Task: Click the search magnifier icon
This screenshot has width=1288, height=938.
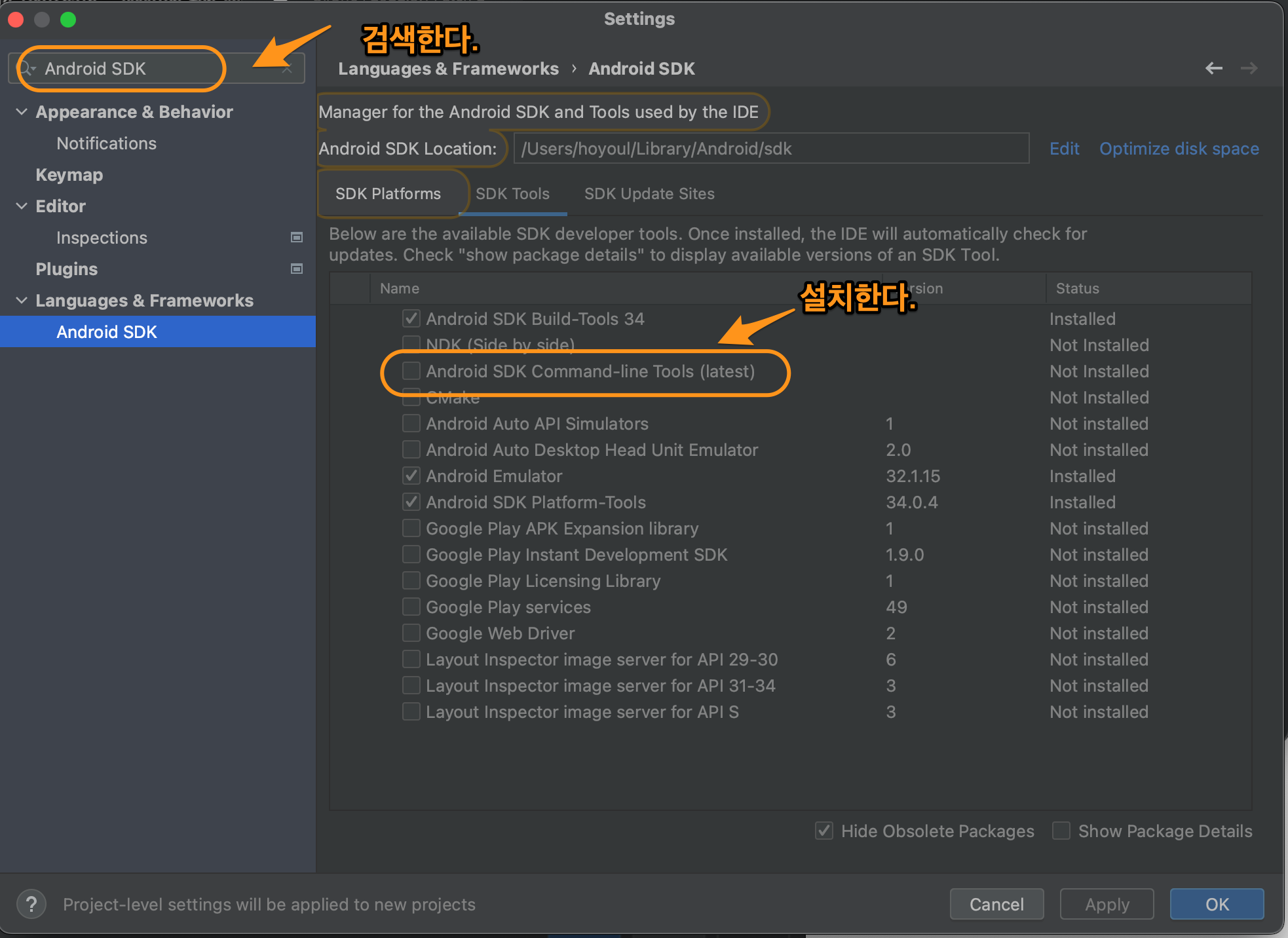Action: click(27, 68)
